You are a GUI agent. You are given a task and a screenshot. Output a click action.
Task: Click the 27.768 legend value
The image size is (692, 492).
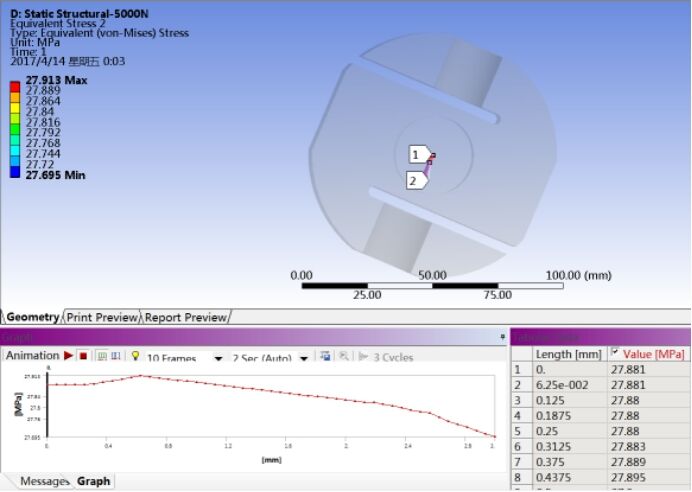(x=43, y=143)
